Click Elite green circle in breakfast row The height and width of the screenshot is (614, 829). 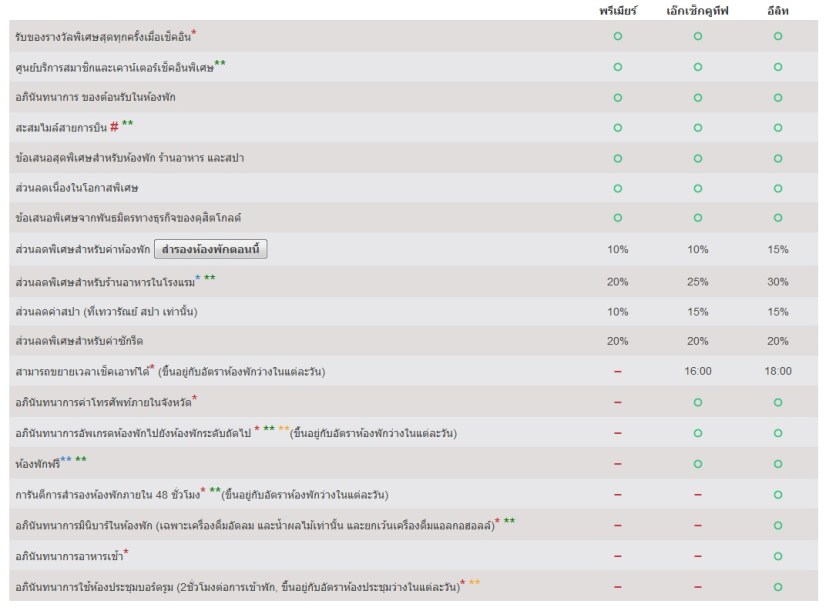point(777,555)
